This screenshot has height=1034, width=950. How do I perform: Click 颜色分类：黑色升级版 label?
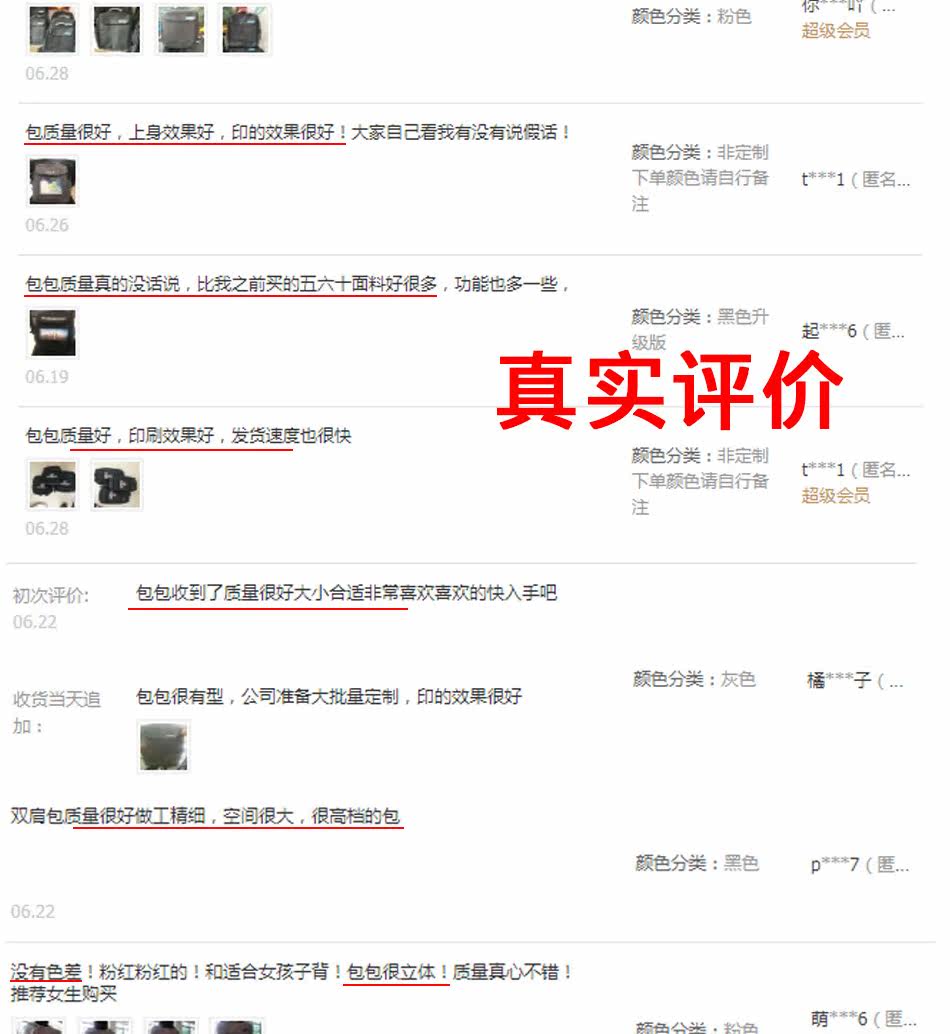coord(699,329)
